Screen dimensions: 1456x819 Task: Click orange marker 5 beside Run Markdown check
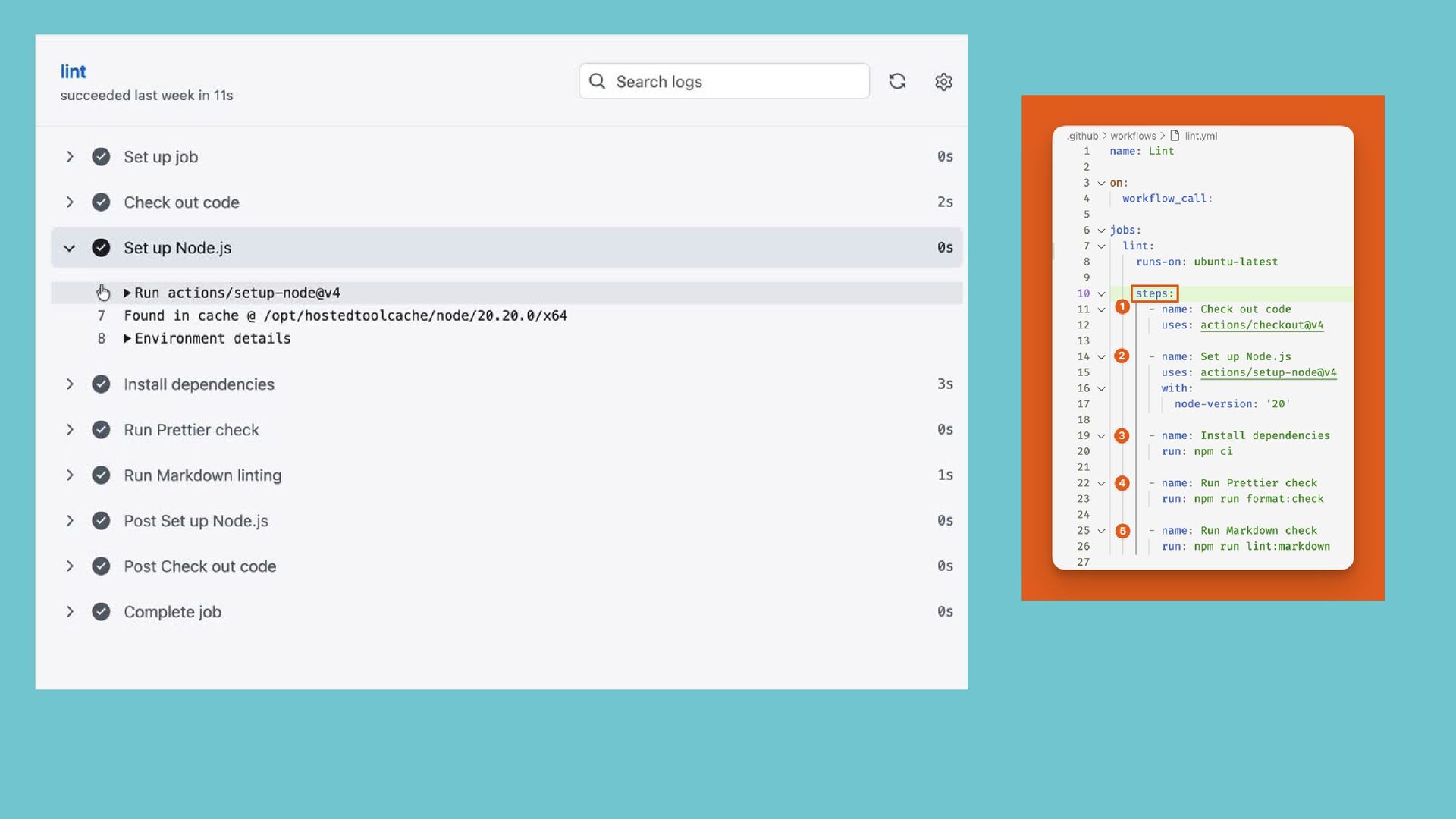1122,531
